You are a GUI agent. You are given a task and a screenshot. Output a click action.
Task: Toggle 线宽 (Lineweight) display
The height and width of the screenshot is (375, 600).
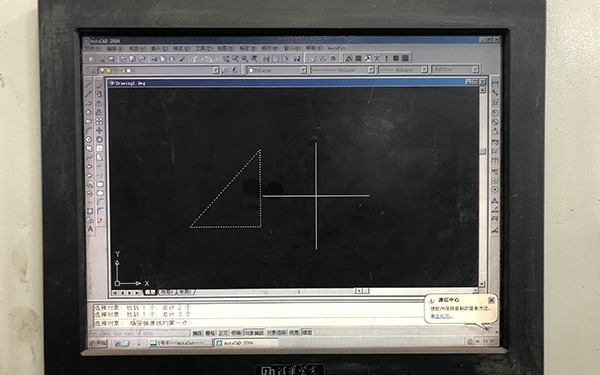(294, 333)
